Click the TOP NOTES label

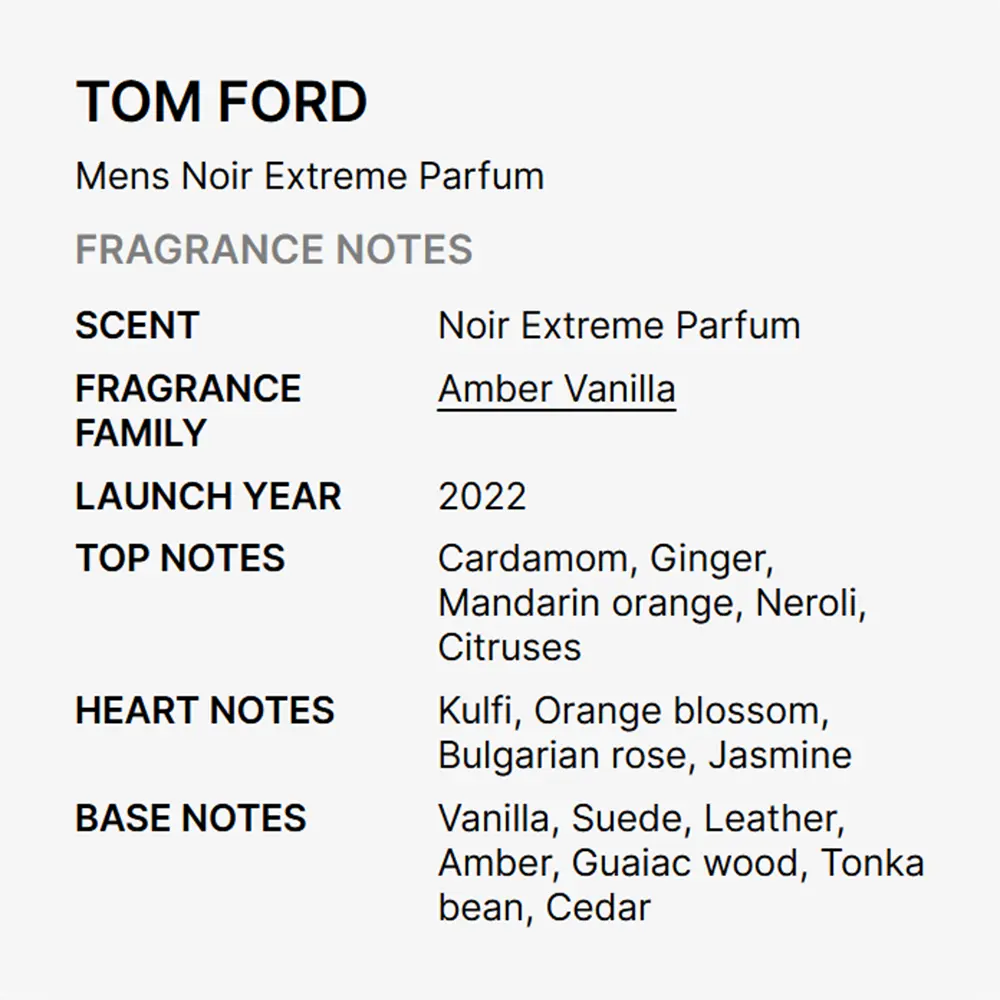click(x=180, y=558)
